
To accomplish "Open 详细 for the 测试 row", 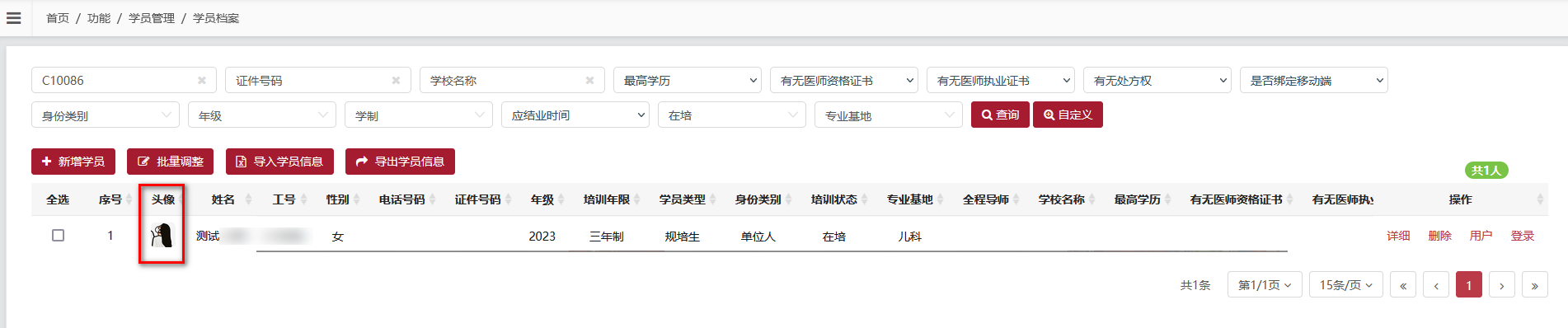I will [1398, 236].
